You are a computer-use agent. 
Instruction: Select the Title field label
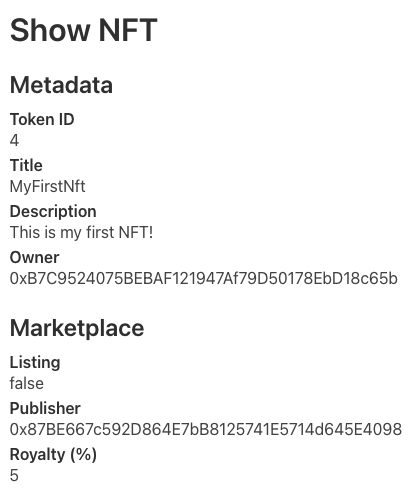tap(26, 165)
